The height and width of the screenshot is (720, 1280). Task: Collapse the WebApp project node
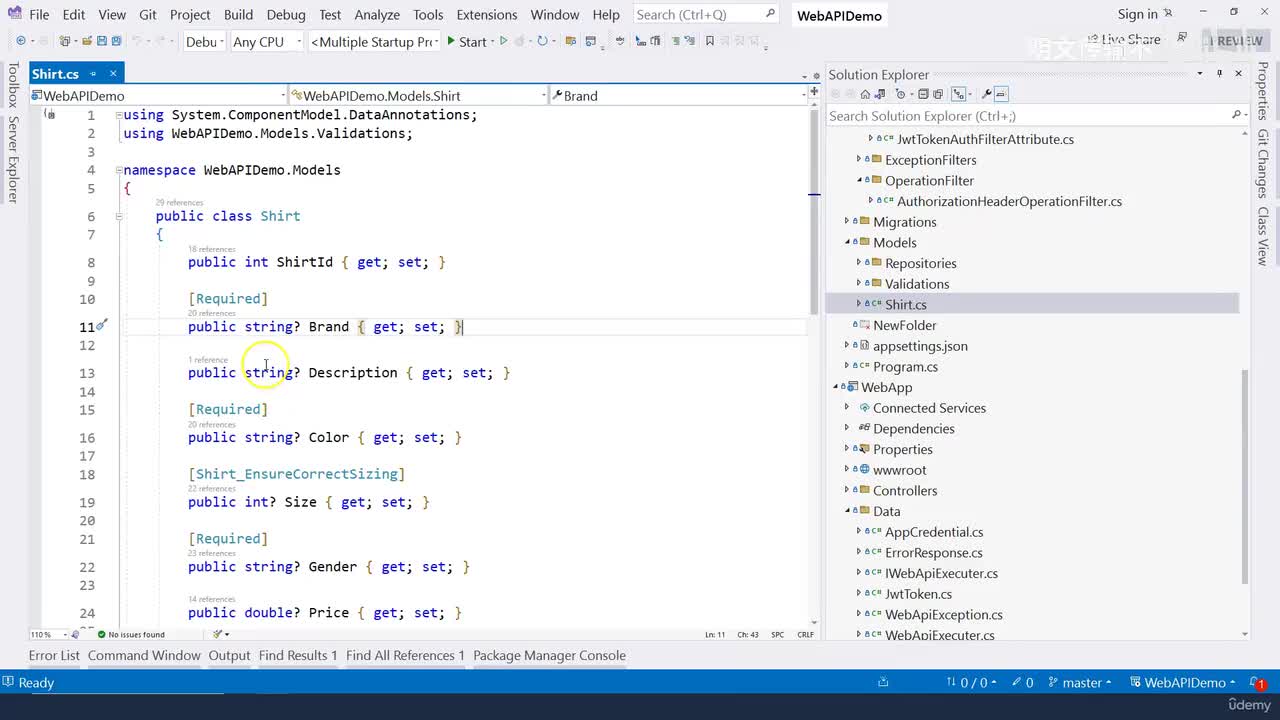click(x=837, y=387)
